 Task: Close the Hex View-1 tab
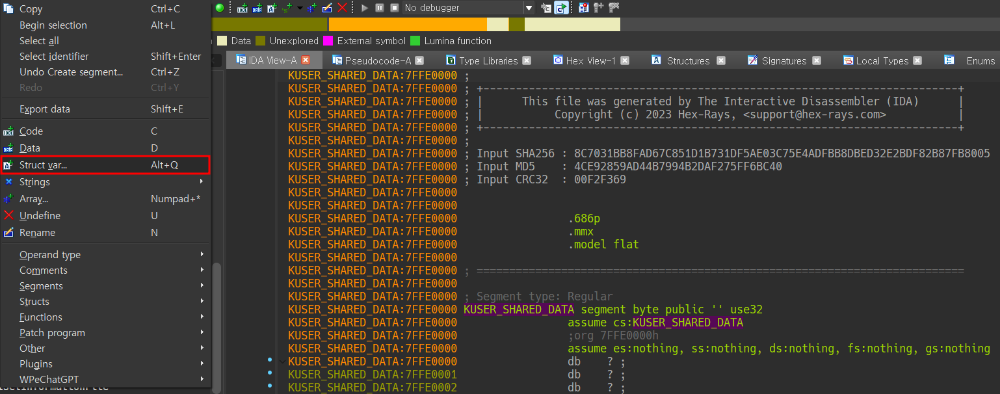(625, 61)
